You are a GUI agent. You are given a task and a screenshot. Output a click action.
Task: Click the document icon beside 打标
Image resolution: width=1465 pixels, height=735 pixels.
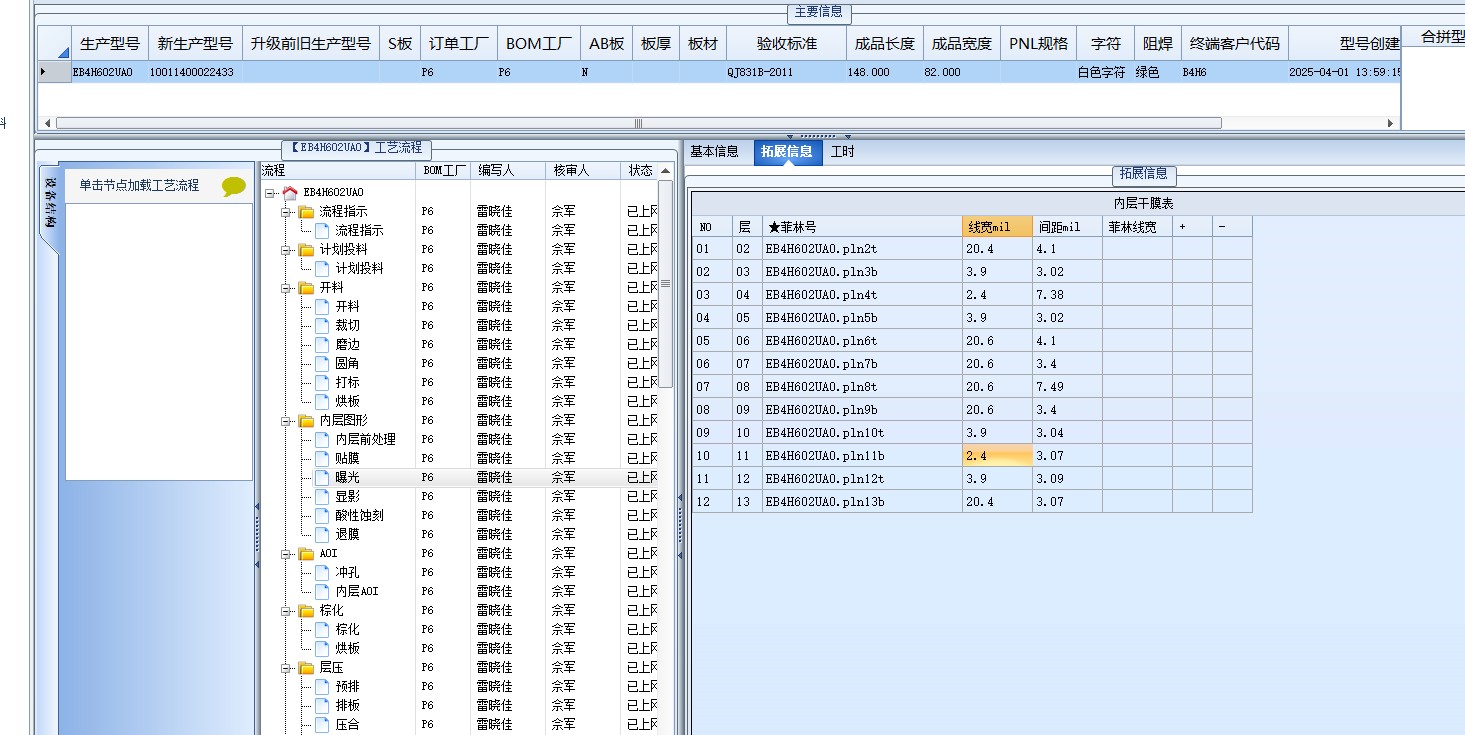322,383
